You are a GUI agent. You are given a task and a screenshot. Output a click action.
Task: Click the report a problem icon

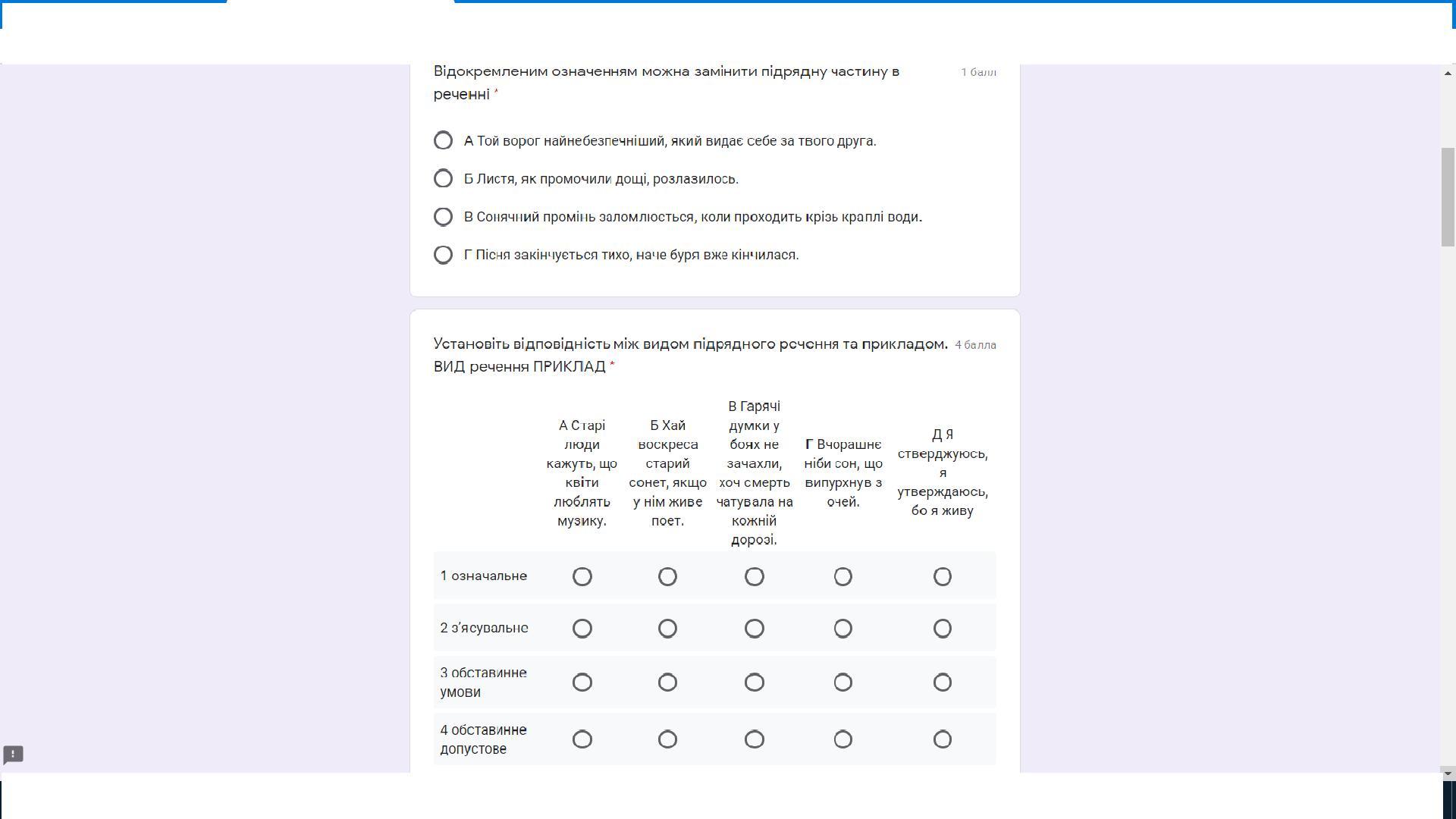pyautogui.click(x=14, y=755)
